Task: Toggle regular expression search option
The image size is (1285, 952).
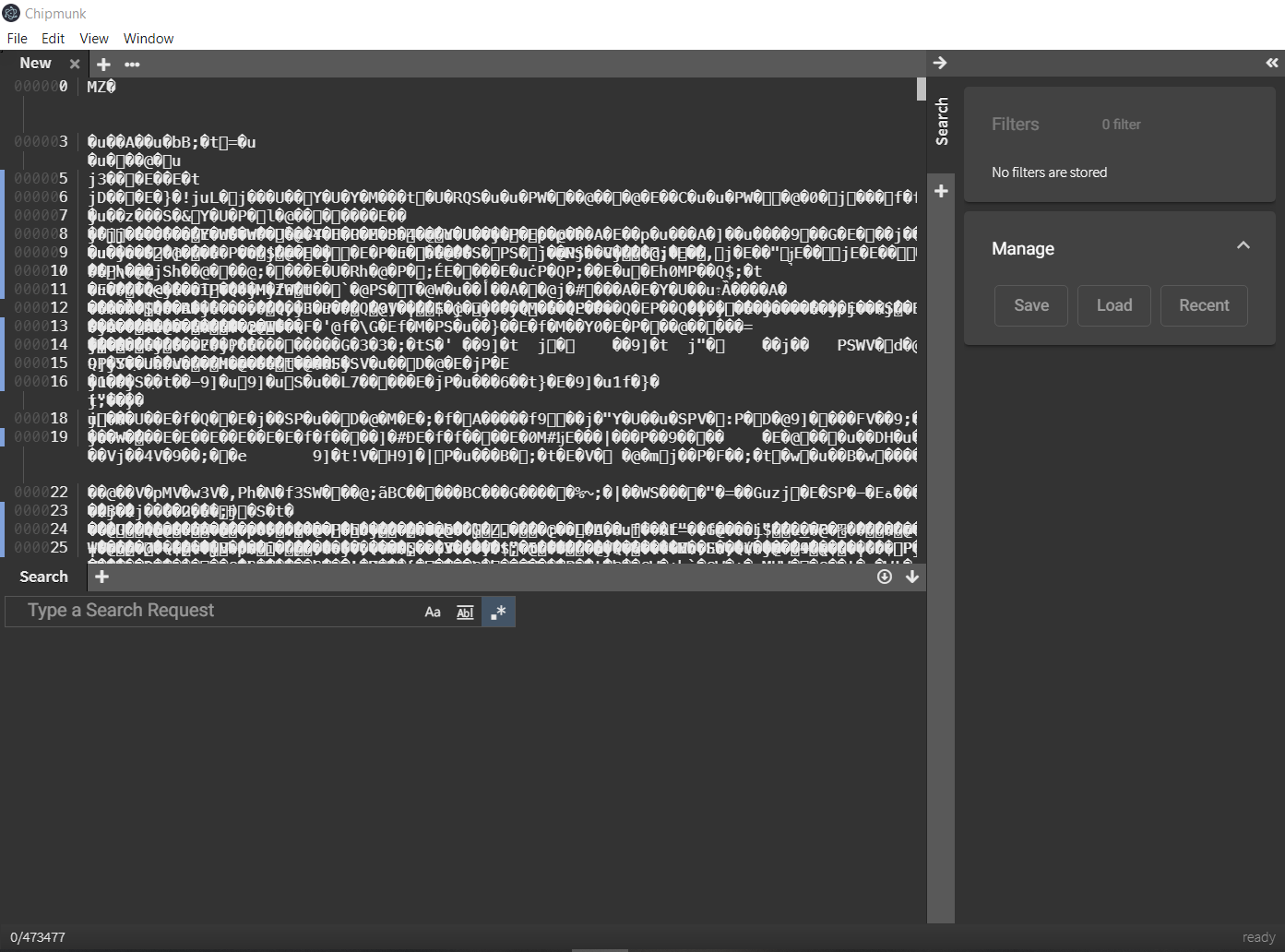Action: click(x=498, y=612)
